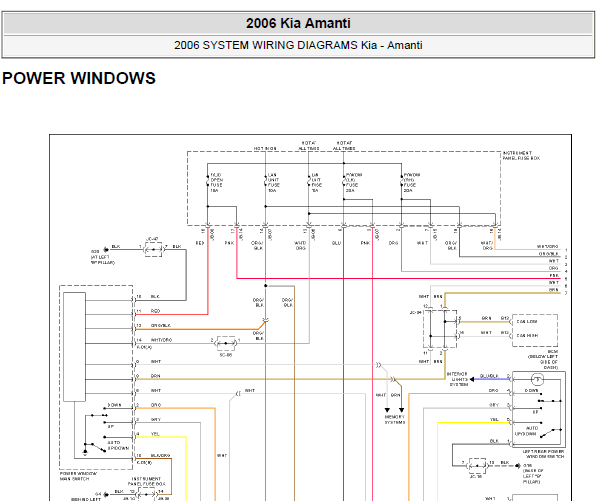Viewport: 596px width, 501px height.
Task: Click the 'POWER WINDOW MAIN SWITCH' label
Action: coord(78,476)
